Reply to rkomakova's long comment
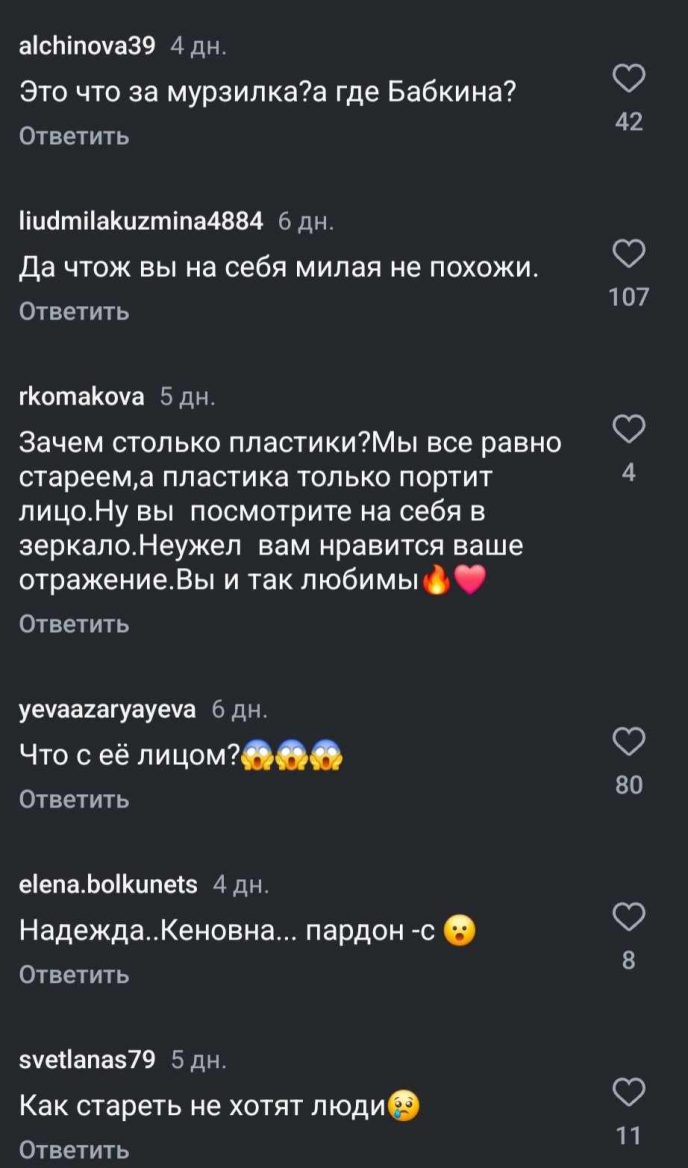688x1168 pixels. click(74, 624)
